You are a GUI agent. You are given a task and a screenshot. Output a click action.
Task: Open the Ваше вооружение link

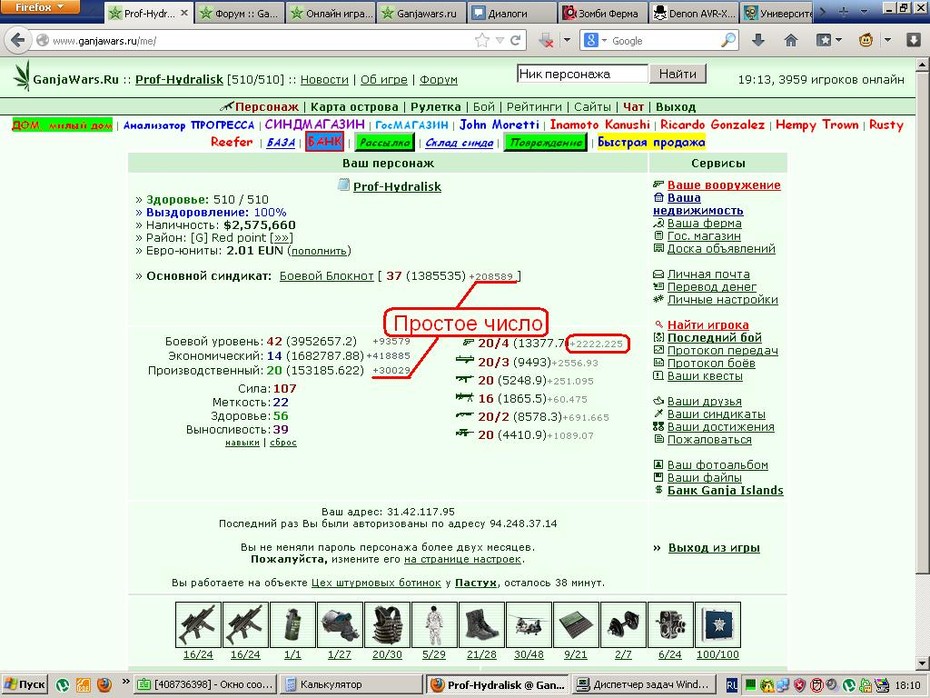724,185
